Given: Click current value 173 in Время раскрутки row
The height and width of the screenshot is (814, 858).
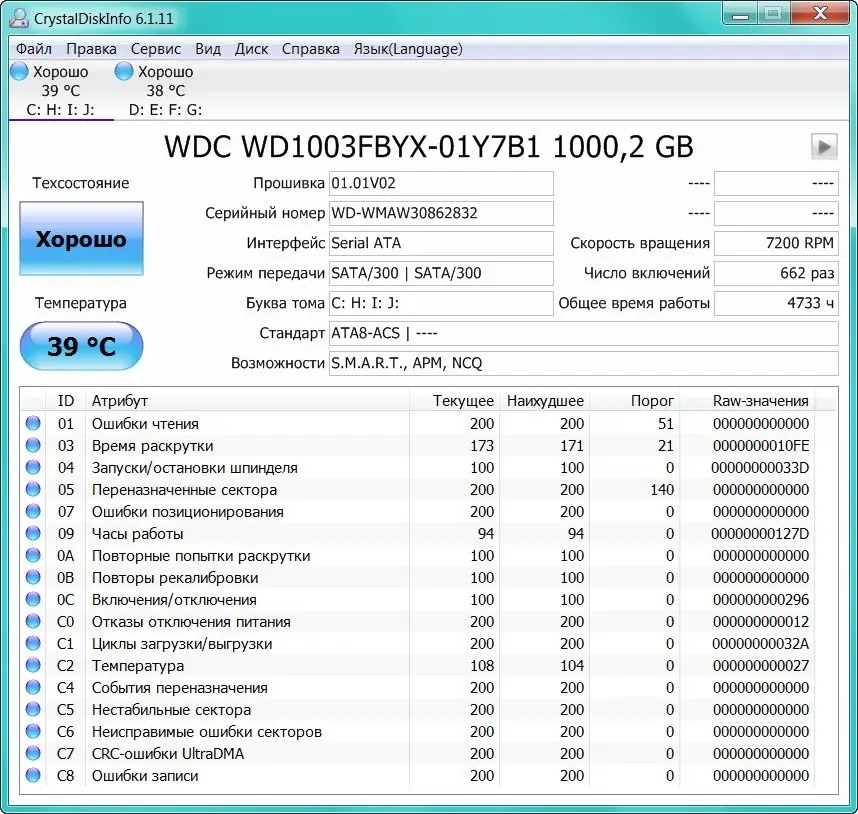Looking at the screenshot, I should (x=482, y=446).
